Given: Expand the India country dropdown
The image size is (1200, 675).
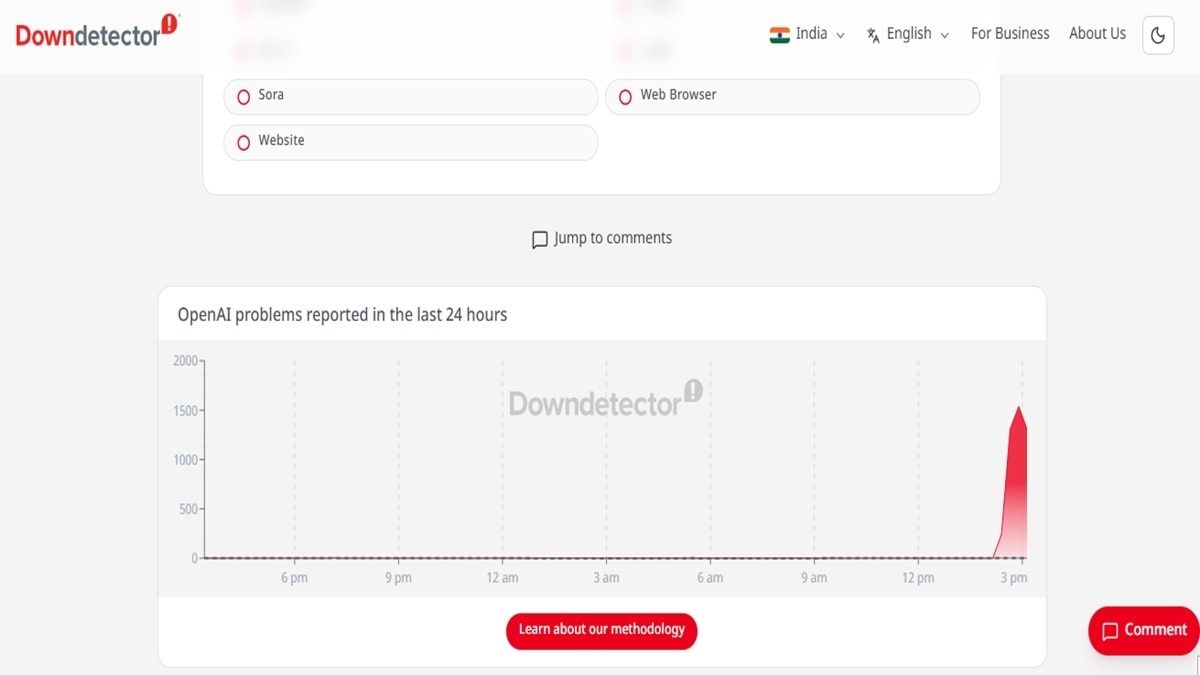Looking at the screenshot, I should click(807, 35).
